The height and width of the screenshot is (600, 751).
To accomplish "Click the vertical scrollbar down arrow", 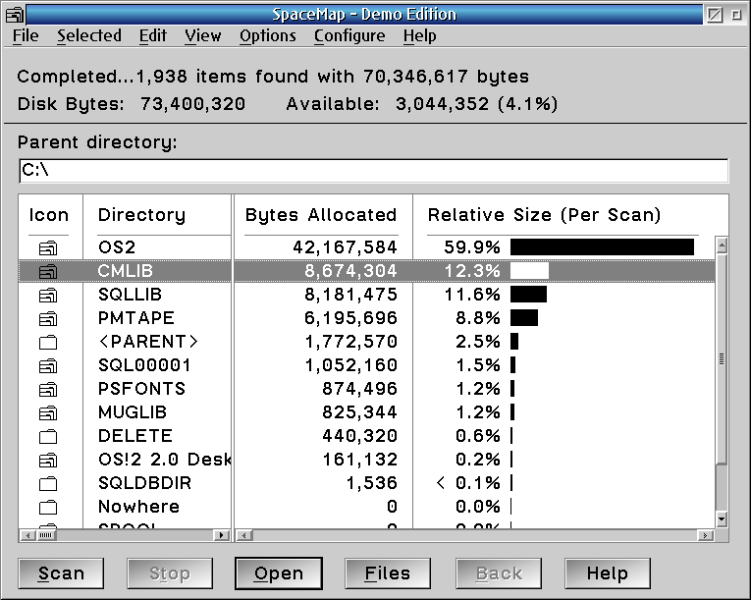I will (722, 519).
